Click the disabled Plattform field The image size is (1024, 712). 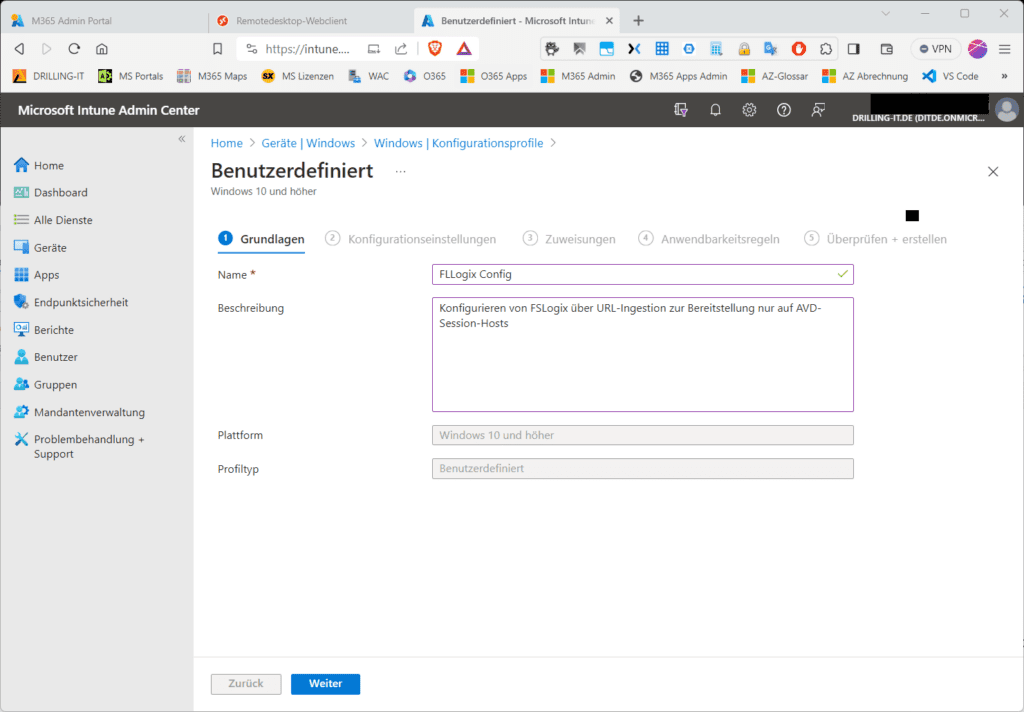tap(643, 435)
